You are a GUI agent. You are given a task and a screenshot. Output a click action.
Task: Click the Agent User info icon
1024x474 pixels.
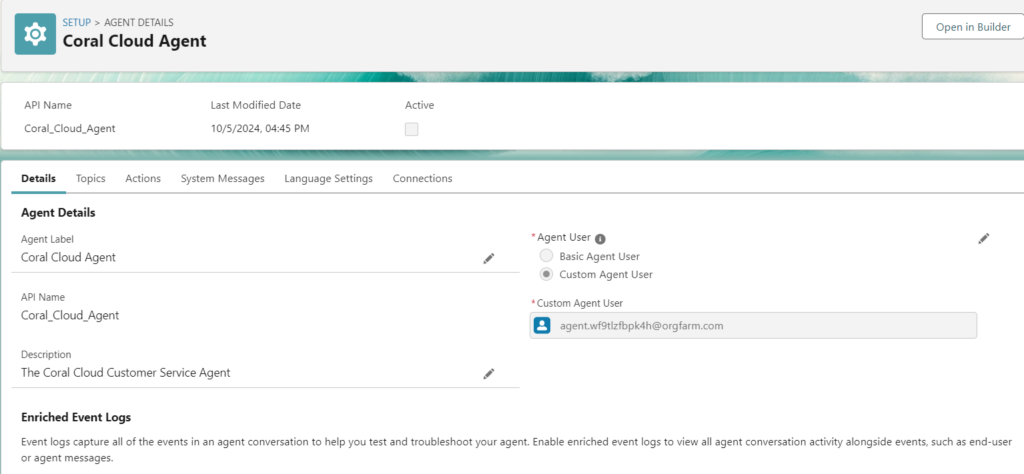point(601,238)
